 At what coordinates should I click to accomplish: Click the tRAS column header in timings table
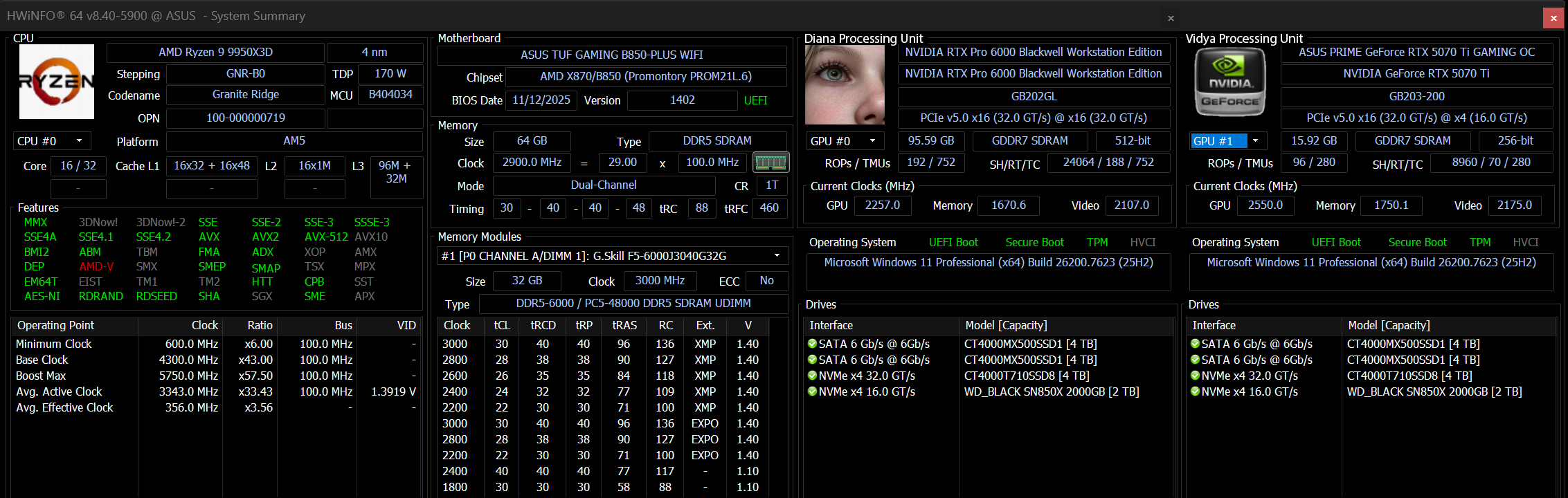624,326
